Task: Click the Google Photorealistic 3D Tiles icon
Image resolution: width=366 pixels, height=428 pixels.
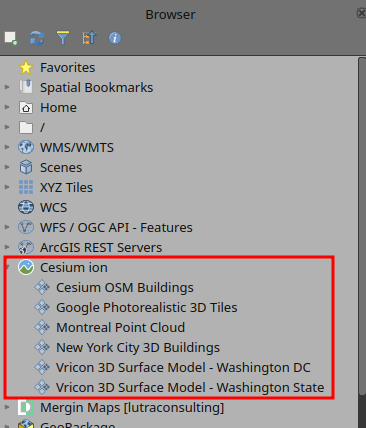Action: pyautogui.click(x=42, y=307)
